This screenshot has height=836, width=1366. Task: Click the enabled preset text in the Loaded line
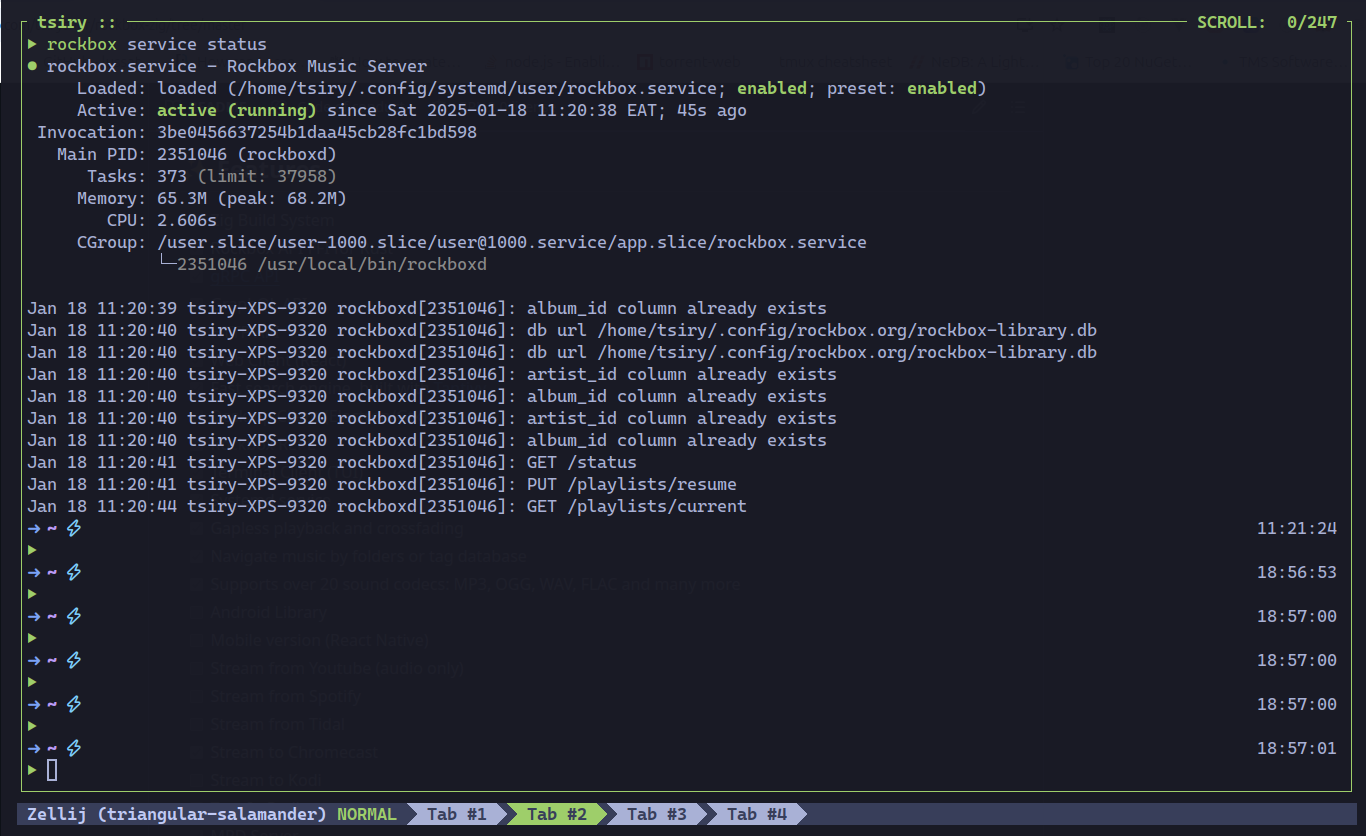coord(941,88)
